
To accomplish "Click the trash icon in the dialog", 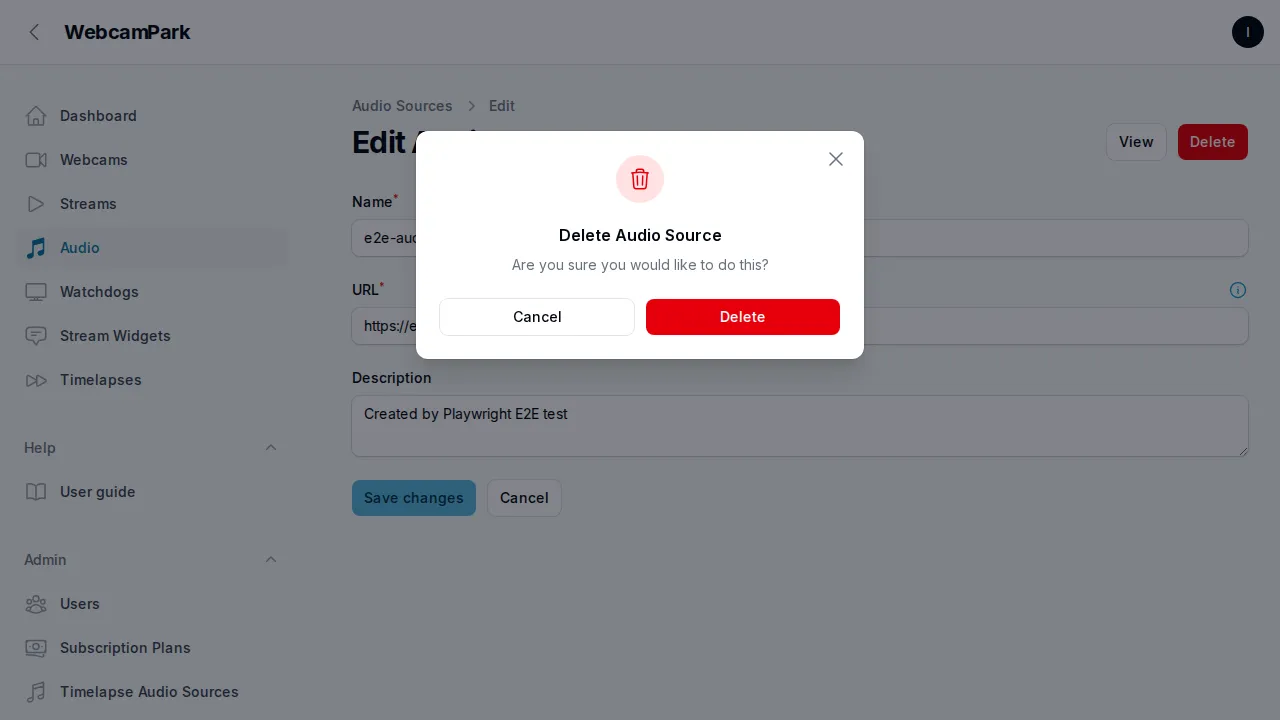I will [640, 179].
